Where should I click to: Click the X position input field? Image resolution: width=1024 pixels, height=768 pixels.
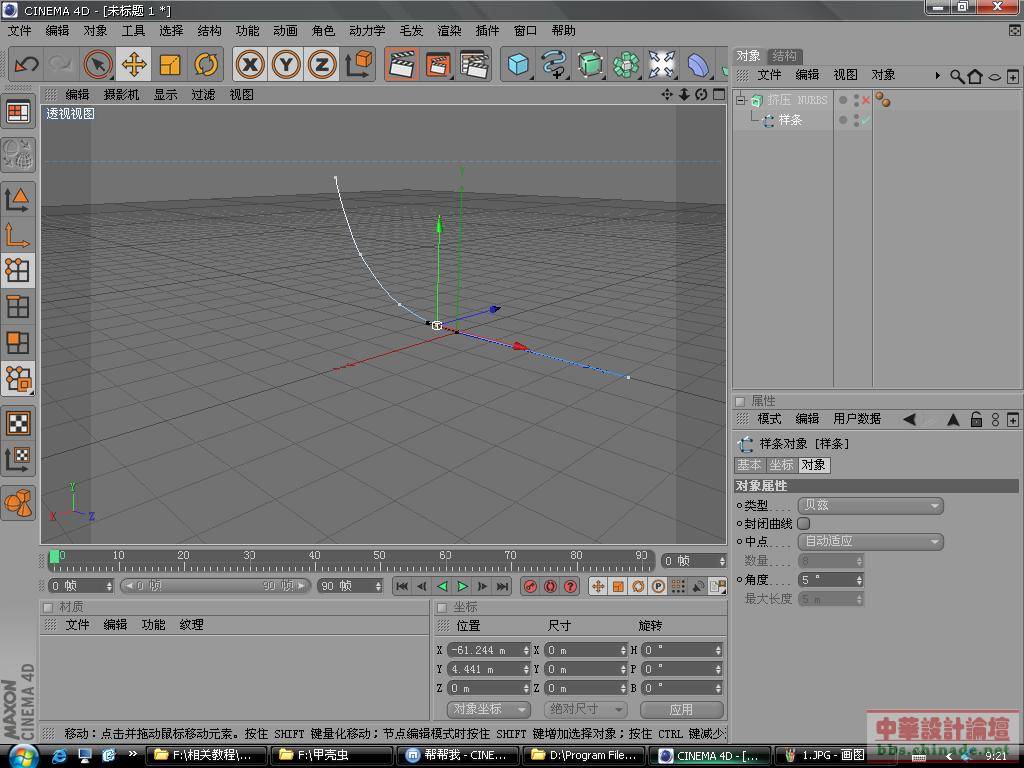(x=485, y=650)
